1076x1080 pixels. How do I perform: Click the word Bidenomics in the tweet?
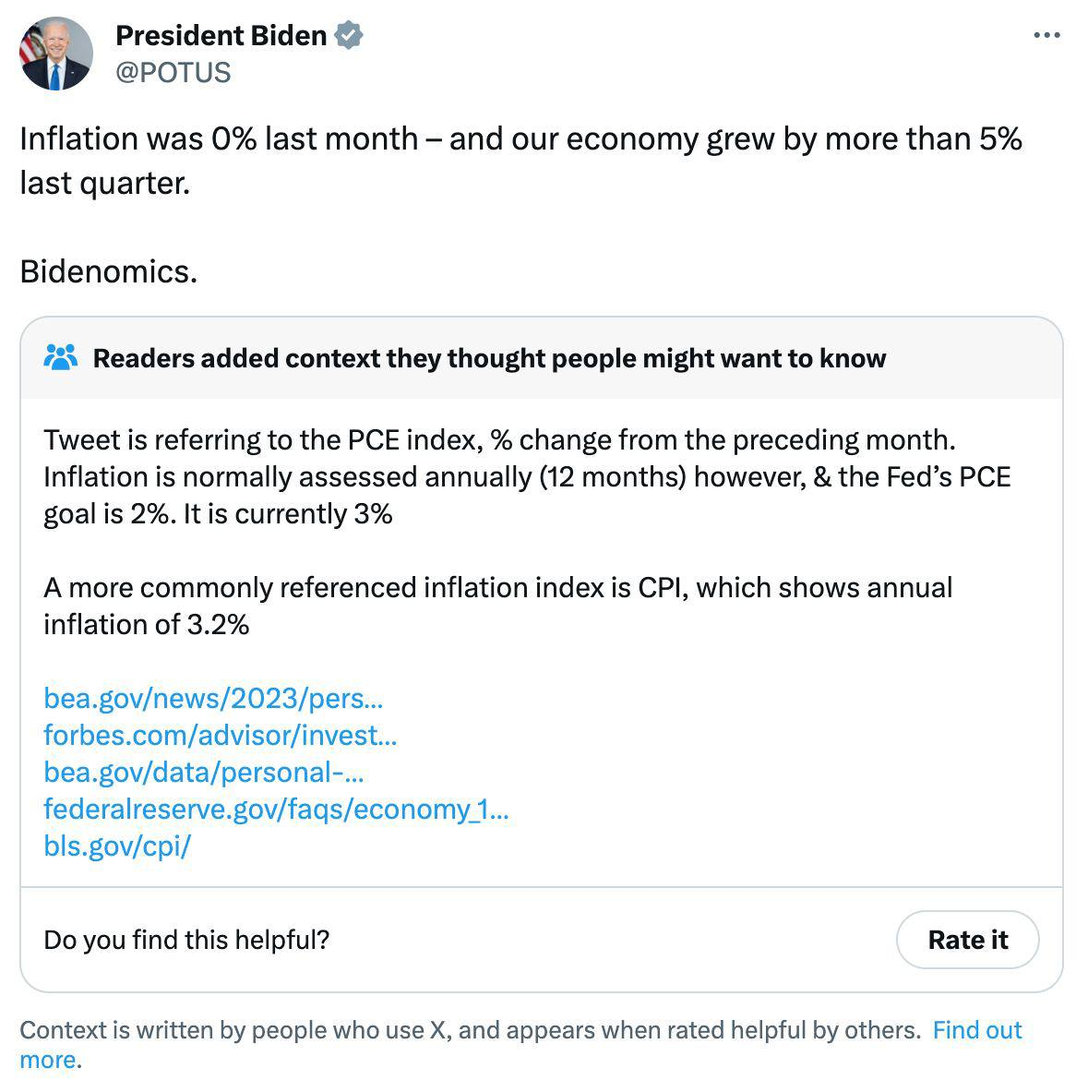pos(108,271)
